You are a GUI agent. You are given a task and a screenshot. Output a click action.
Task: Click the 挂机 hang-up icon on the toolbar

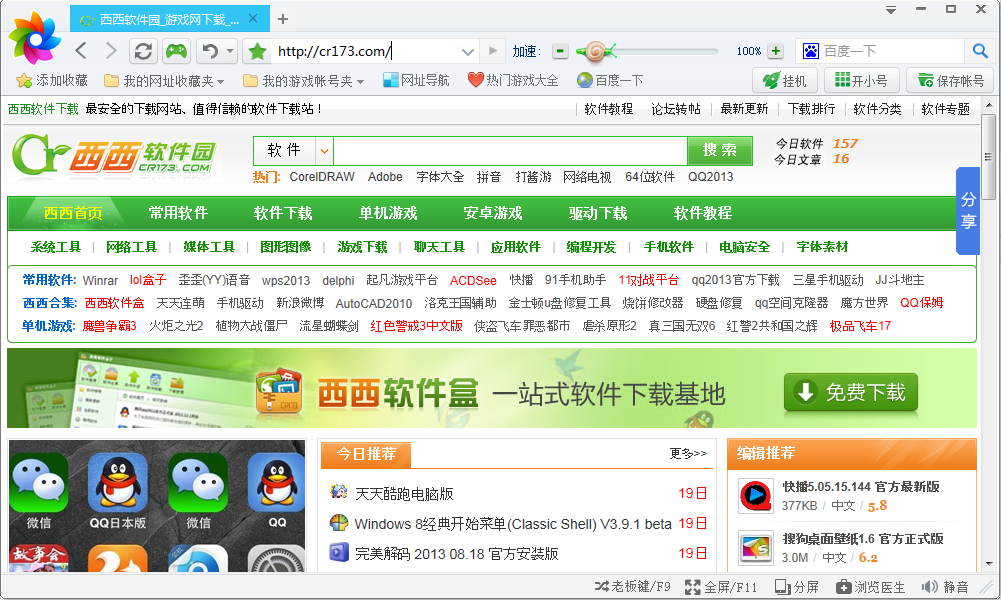point(785,80)
